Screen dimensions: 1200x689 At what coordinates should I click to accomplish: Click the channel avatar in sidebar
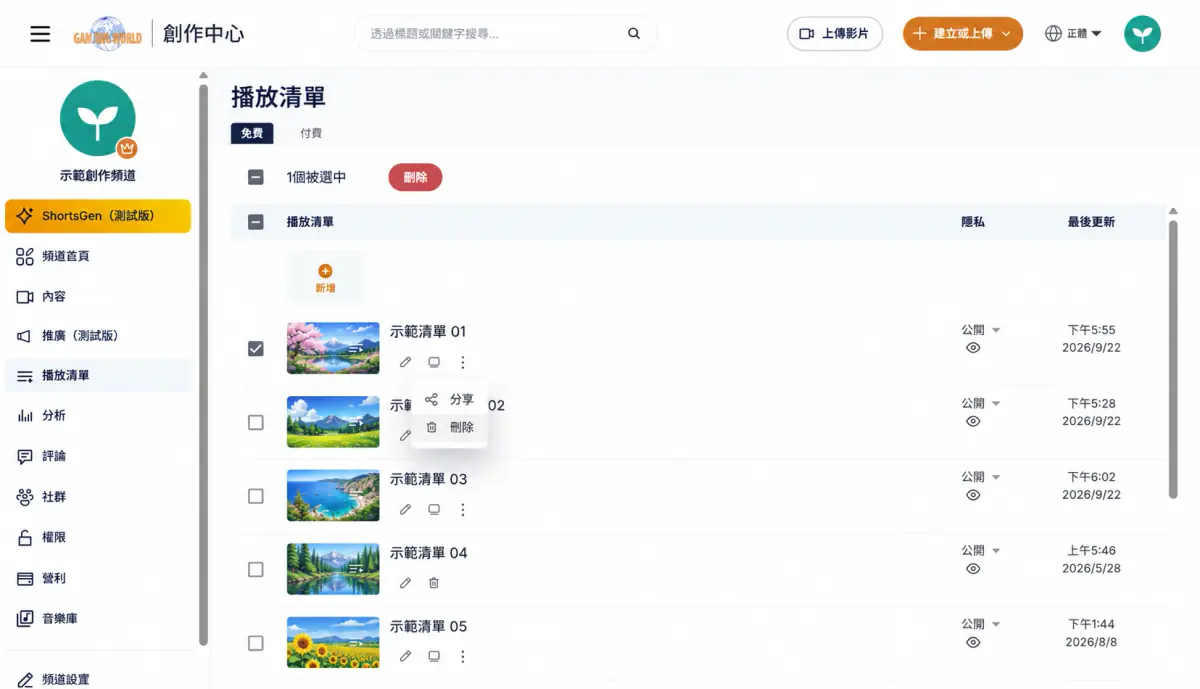click(98, 118)
